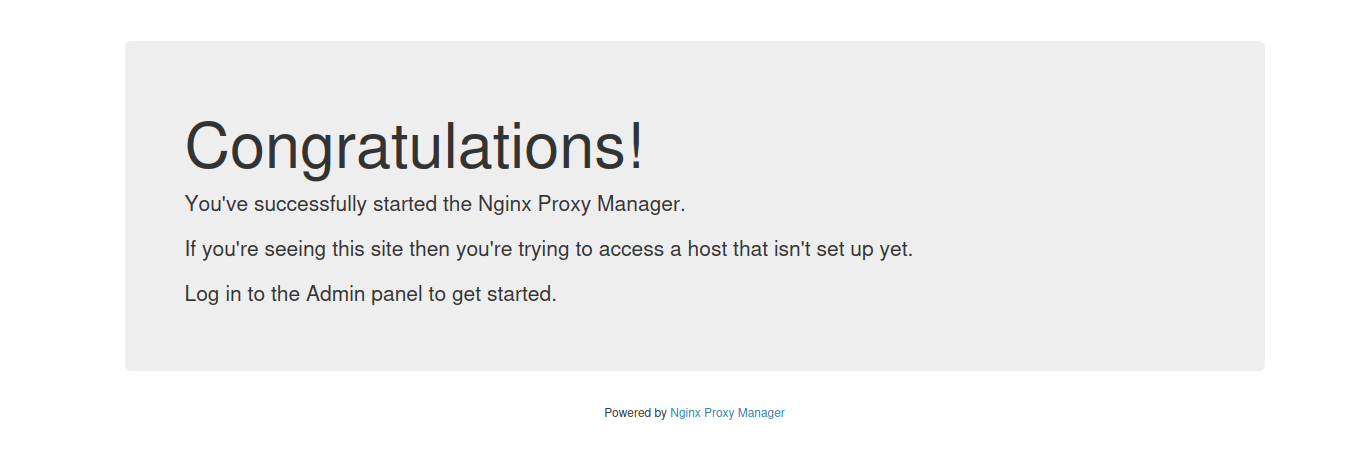This screenshot has height=453, width=1354.
Task: Open the Nginx Proxy Manager footer link
Action: pos(727,413)
